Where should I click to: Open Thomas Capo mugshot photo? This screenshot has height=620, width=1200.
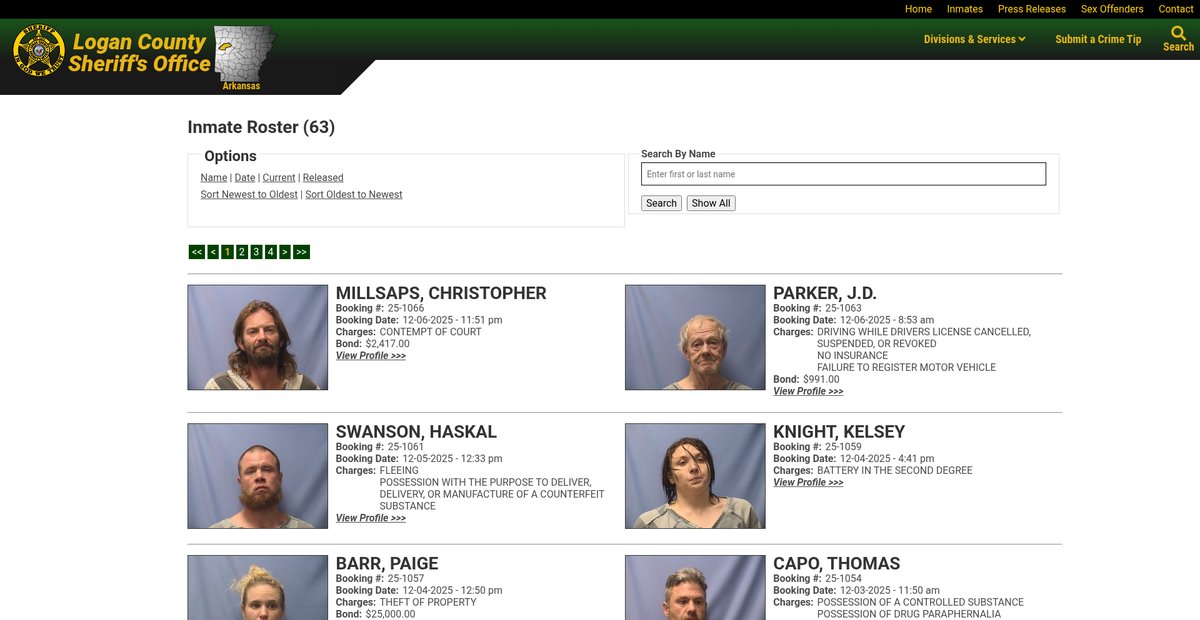pos(695,588)
